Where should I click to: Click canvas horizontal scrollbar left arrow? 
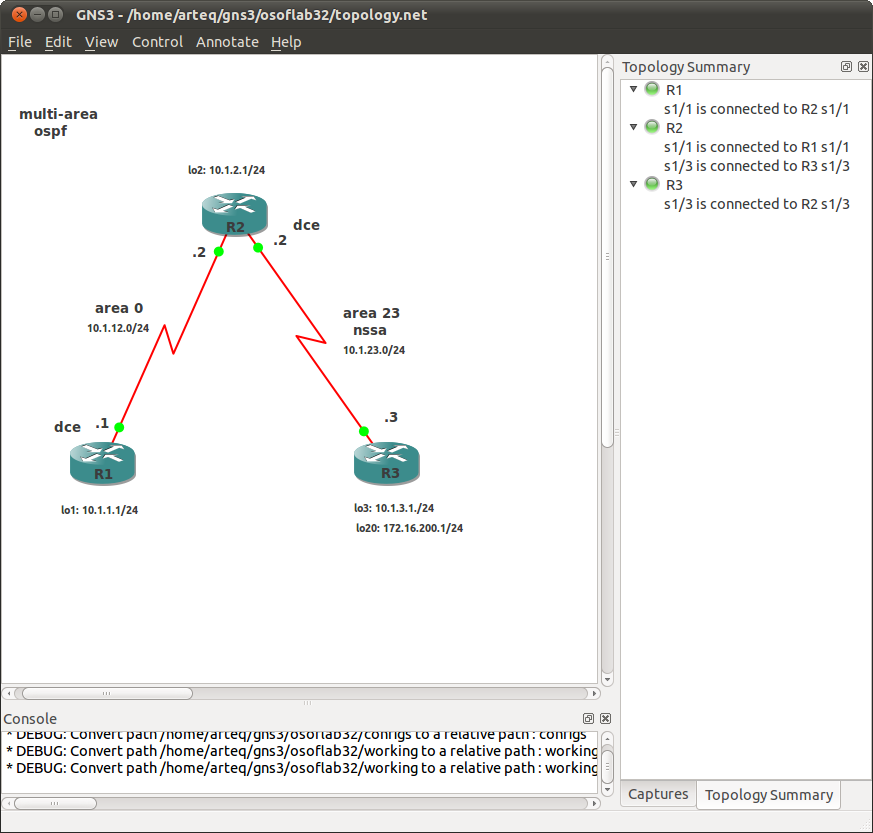tap(9, 693)
